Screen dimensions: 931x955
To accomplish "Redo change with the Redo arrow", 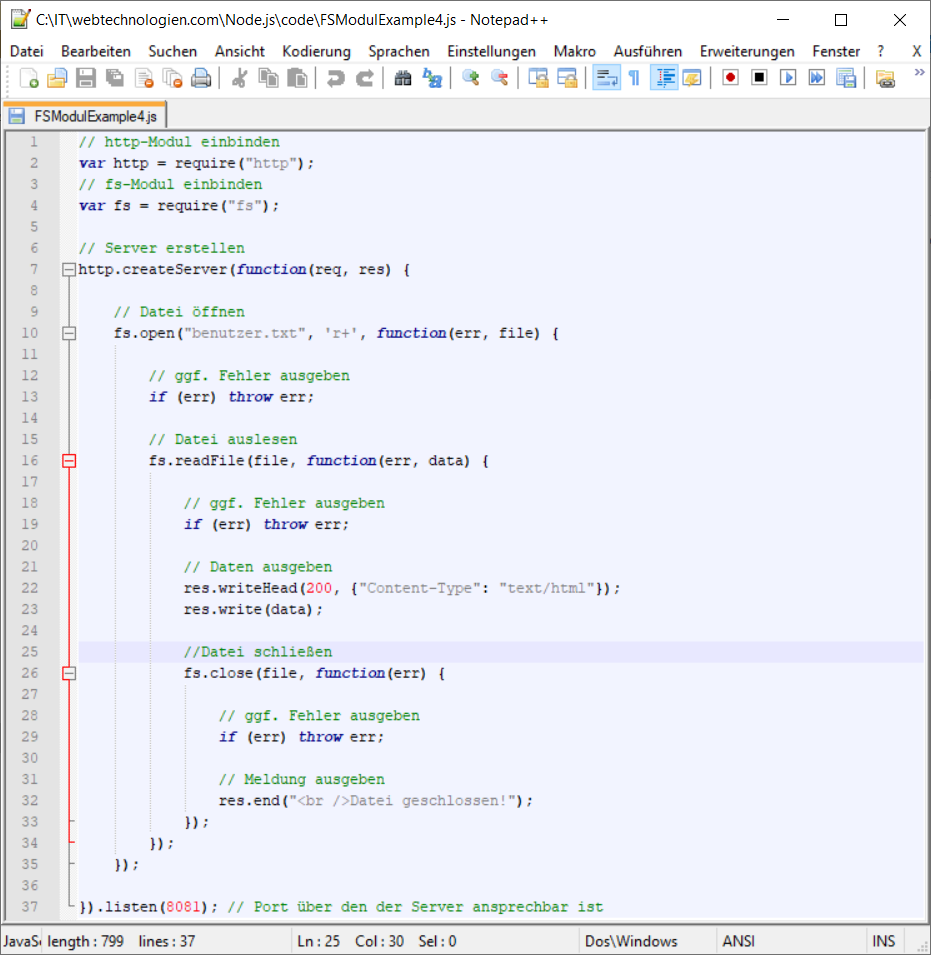I will (x=364, y=78).
